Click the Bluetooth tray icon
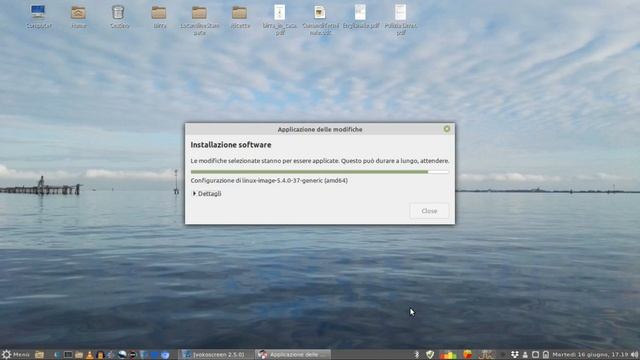Screen dimensions: 640x360 pos(417,354)
